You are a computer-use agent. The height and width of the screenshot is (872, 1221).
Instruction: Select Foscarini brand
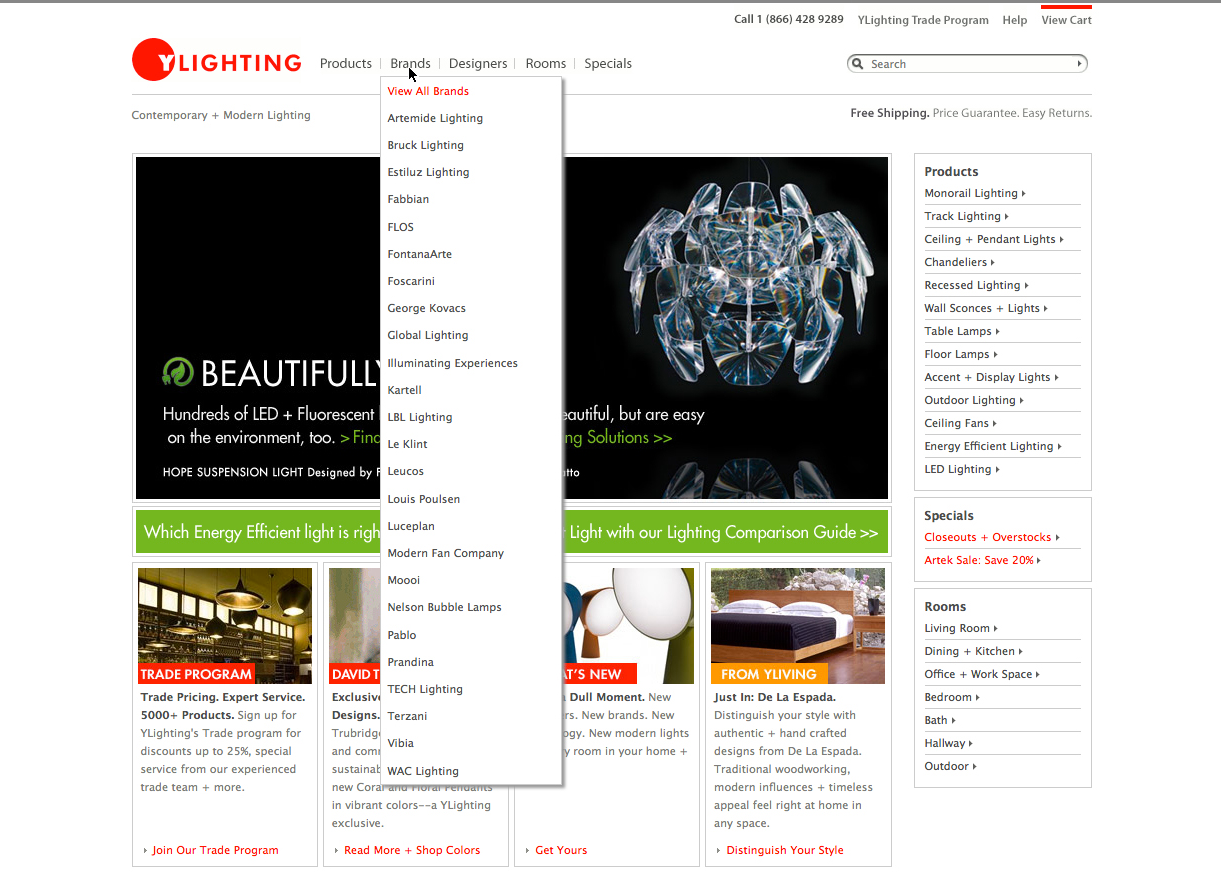[411, 281]
